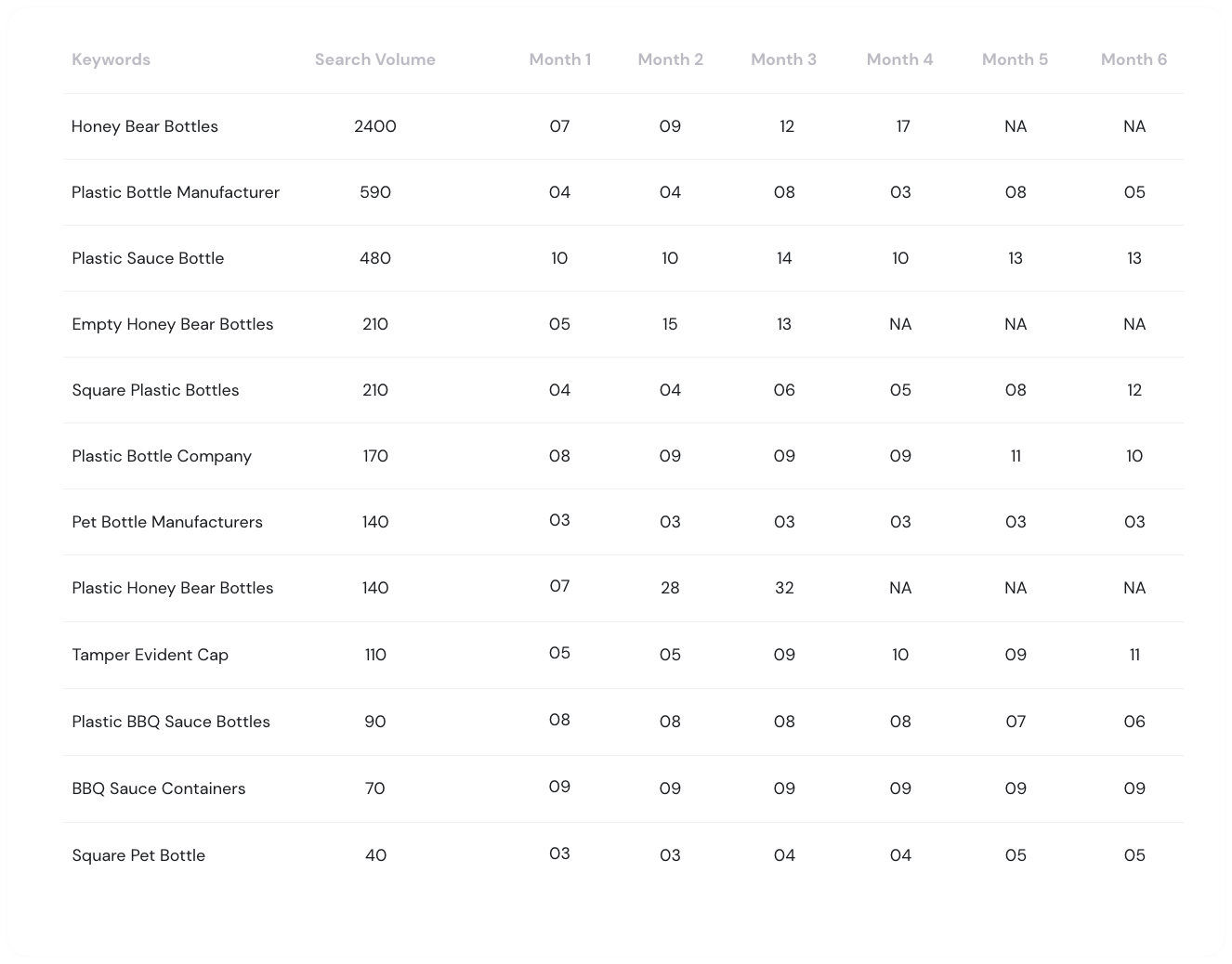Click the Plastic Bottle Company keyword
Screen dimensions: 1232x964
162,456
